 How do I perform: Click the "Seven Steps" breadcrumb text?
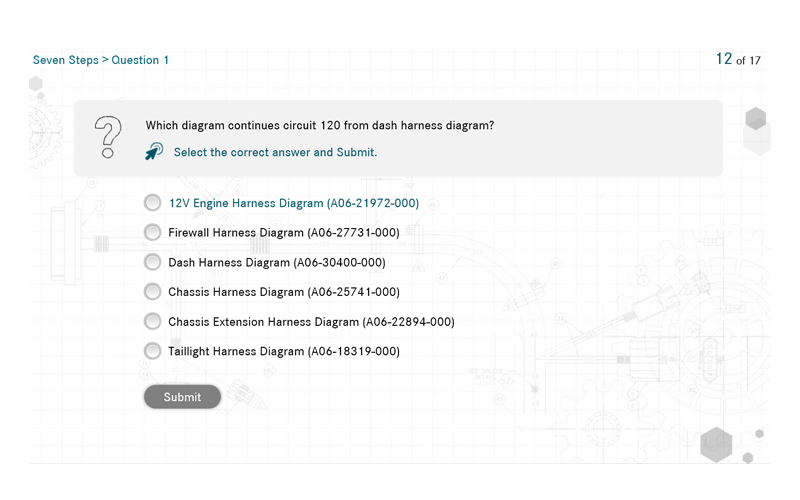[x=65, y=60]
